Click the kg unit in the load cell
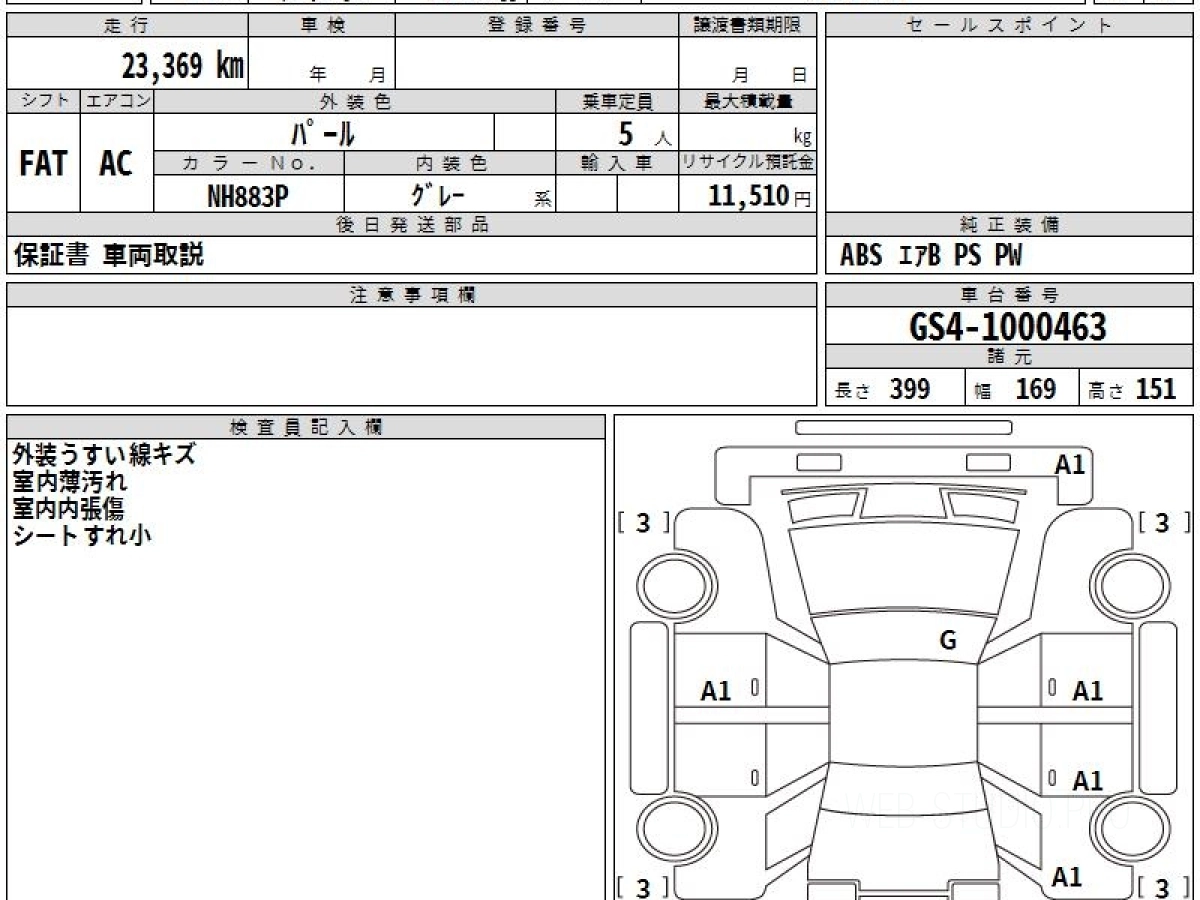 click(x=802, y=139)
